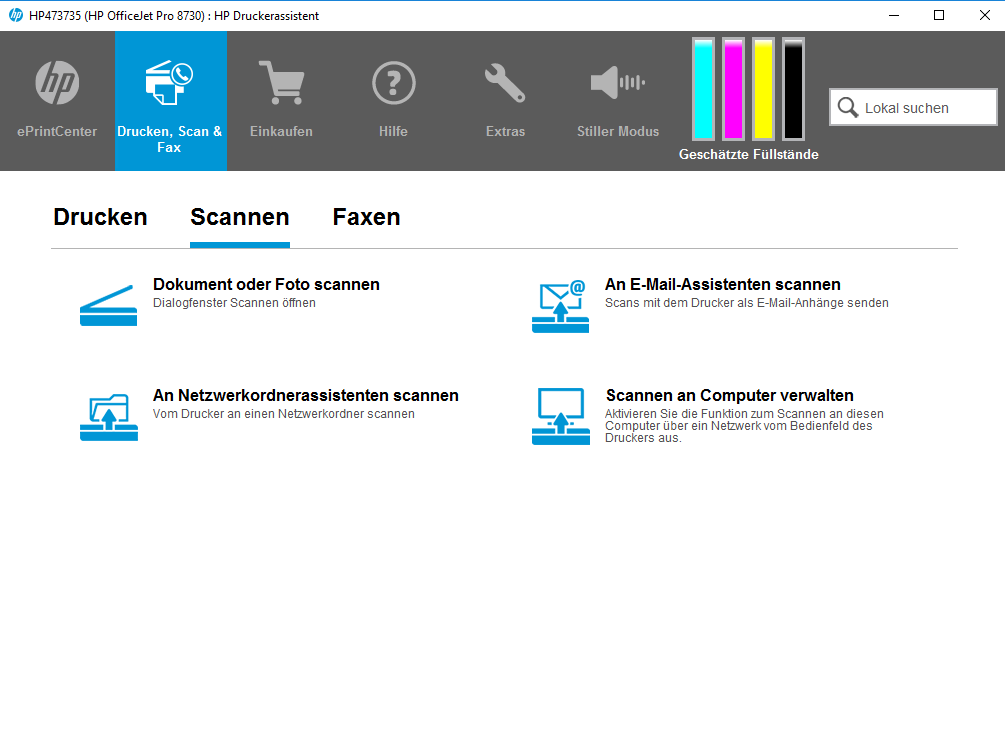The image size is (1005, 739).
Task: Open the Einkaufen shopping cart icon
Action: click(x=281, y=83)
